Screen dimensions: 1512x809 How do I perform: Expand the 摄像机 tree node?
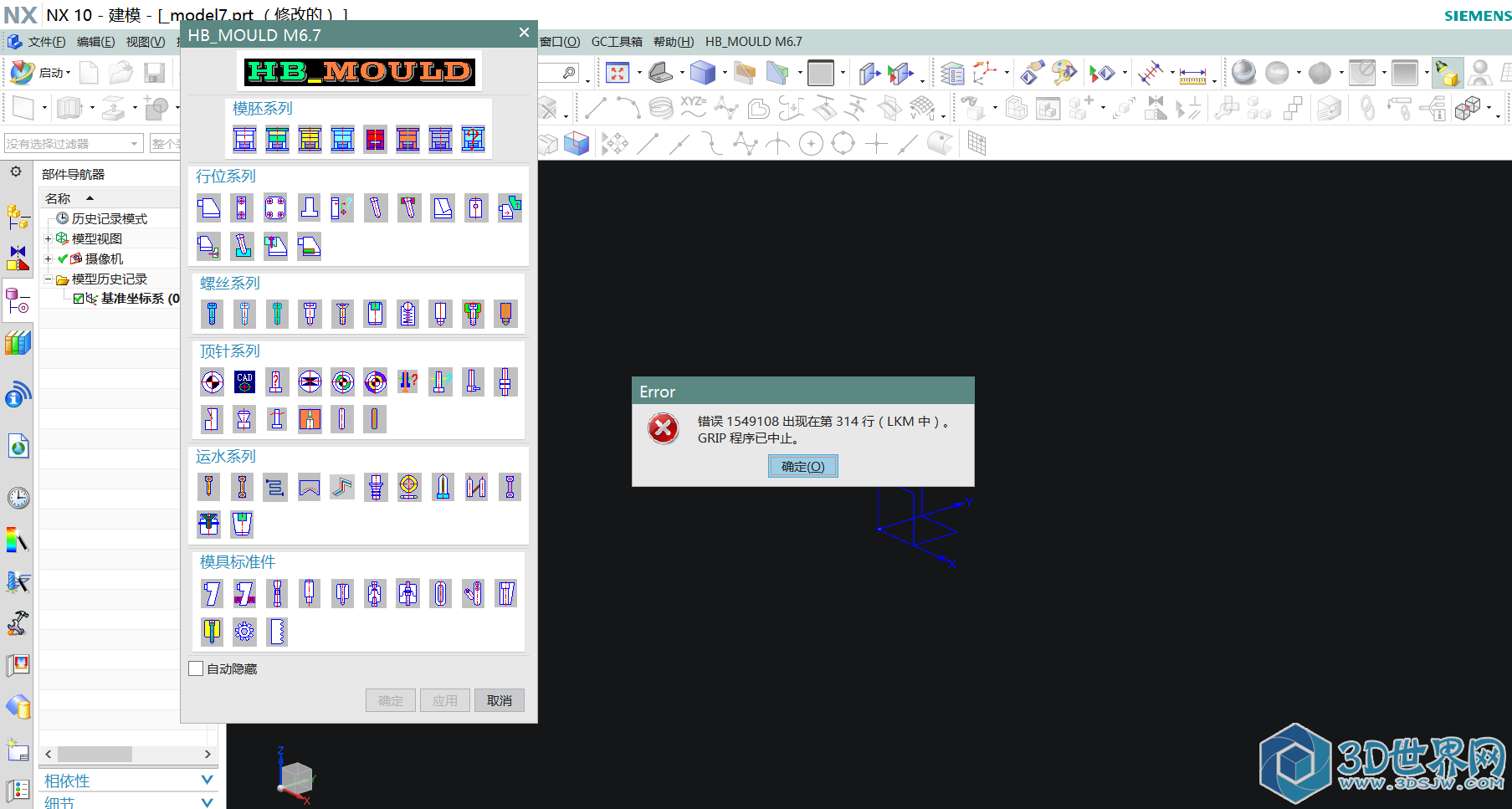tap(48, 259)
